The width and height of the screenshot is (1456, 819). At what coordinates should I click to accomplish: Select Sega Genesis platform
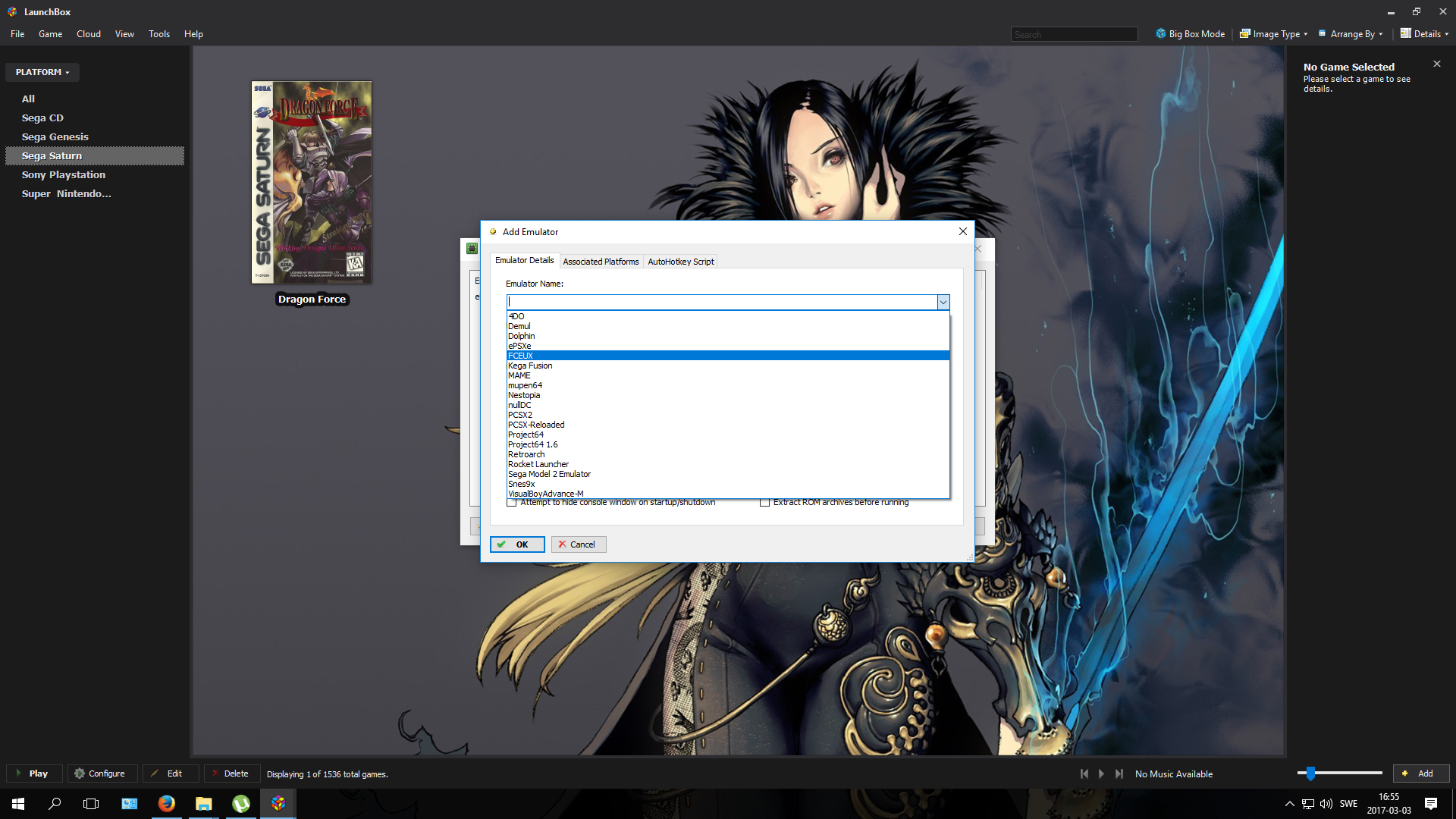point(95,136)
